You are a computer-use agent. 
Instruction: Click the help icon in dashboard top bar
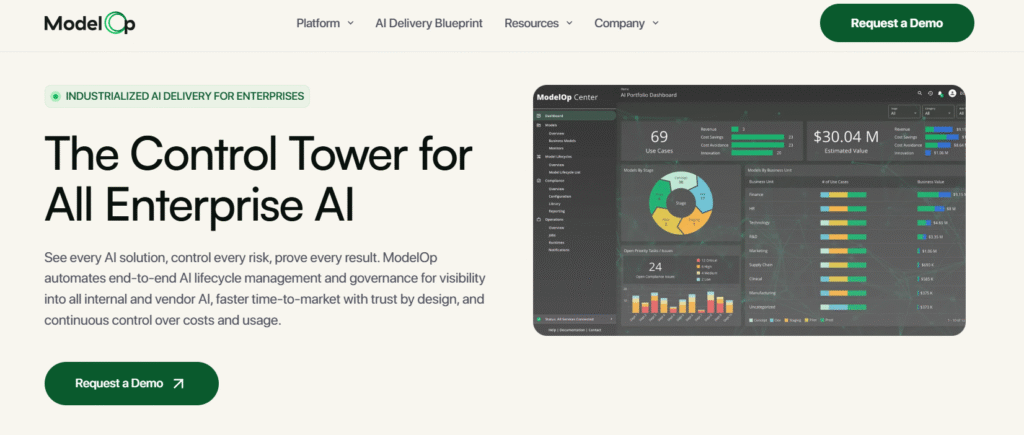pos(931,93)
